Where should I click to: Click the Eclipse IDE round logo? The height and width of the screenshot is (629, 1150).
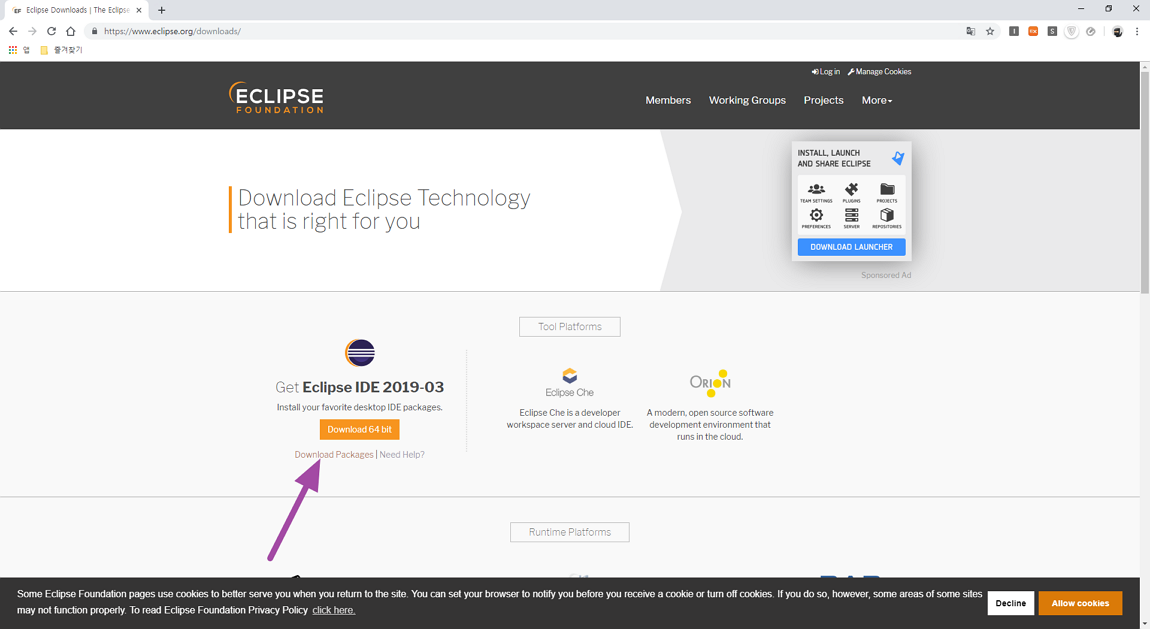[x=359, y=353]
